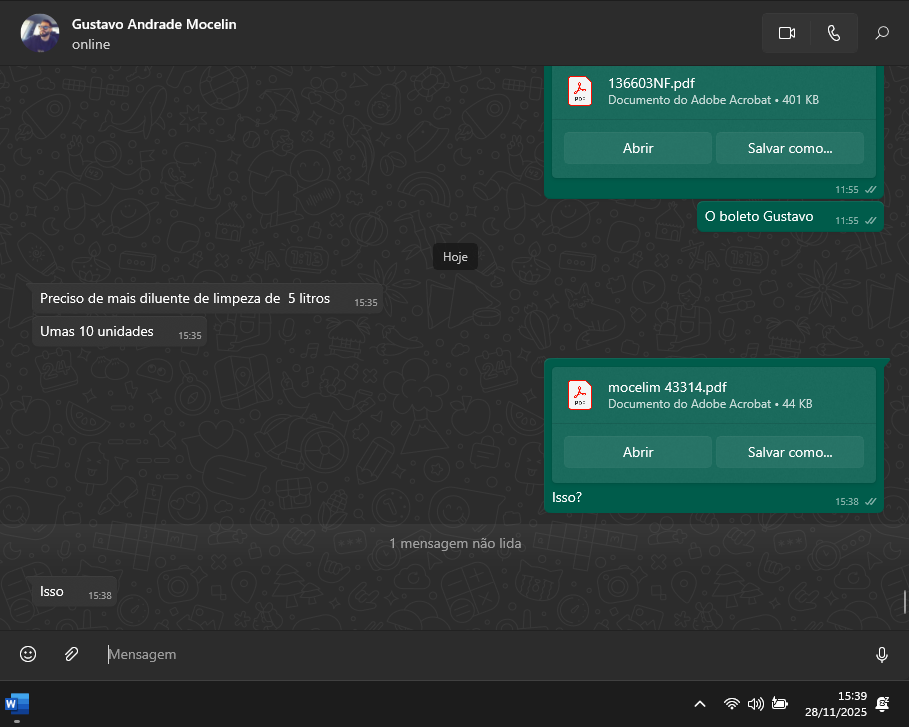Open the Wi-Fi network settings icon
Image resolution: width=909 pixels, height=727 pixels.
click(732, 704)
